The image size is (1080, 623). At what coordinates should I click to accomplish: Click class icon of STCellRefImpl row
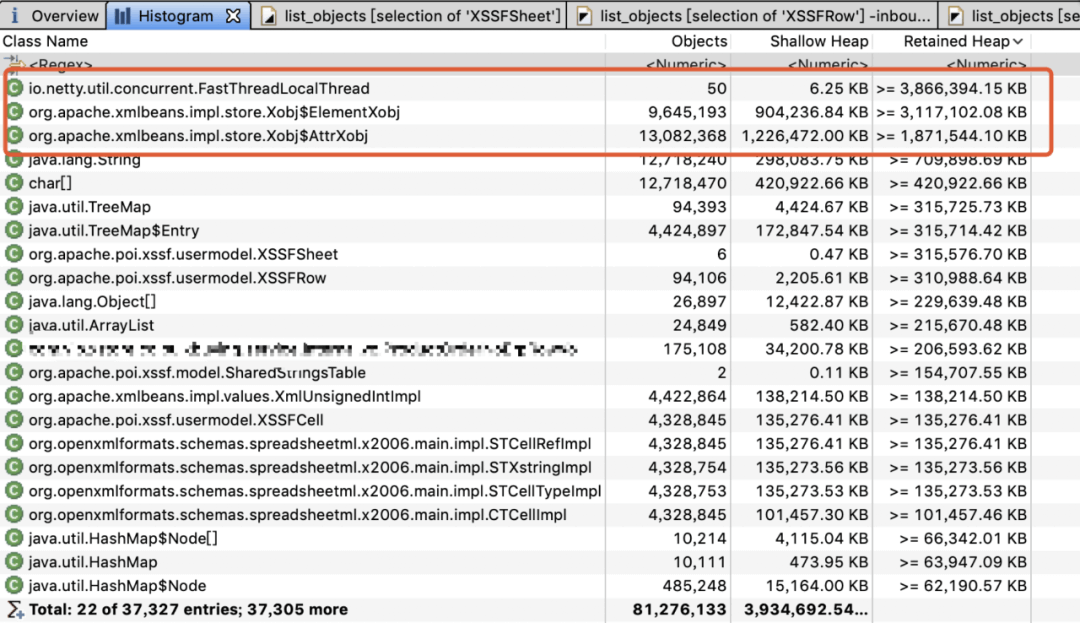pyautogui.click(x=14, y=443)
